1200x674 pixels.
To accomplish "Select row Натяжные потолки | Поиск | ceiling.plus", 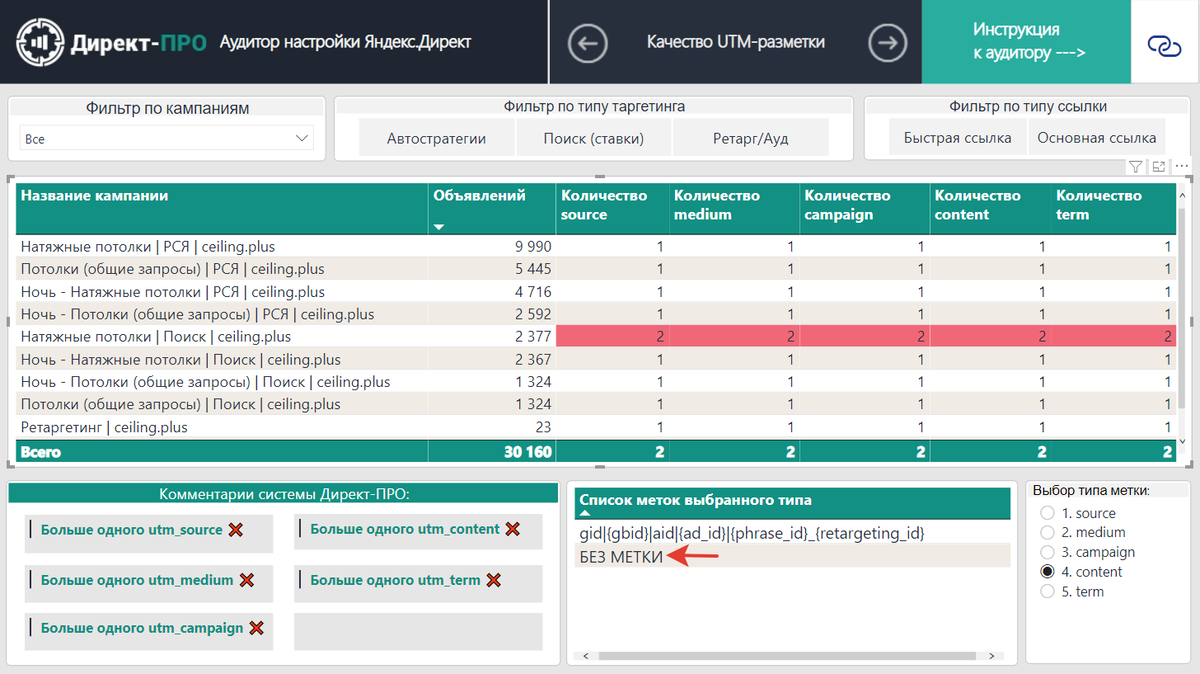I will pyautogui.click(x=596, y=337).
